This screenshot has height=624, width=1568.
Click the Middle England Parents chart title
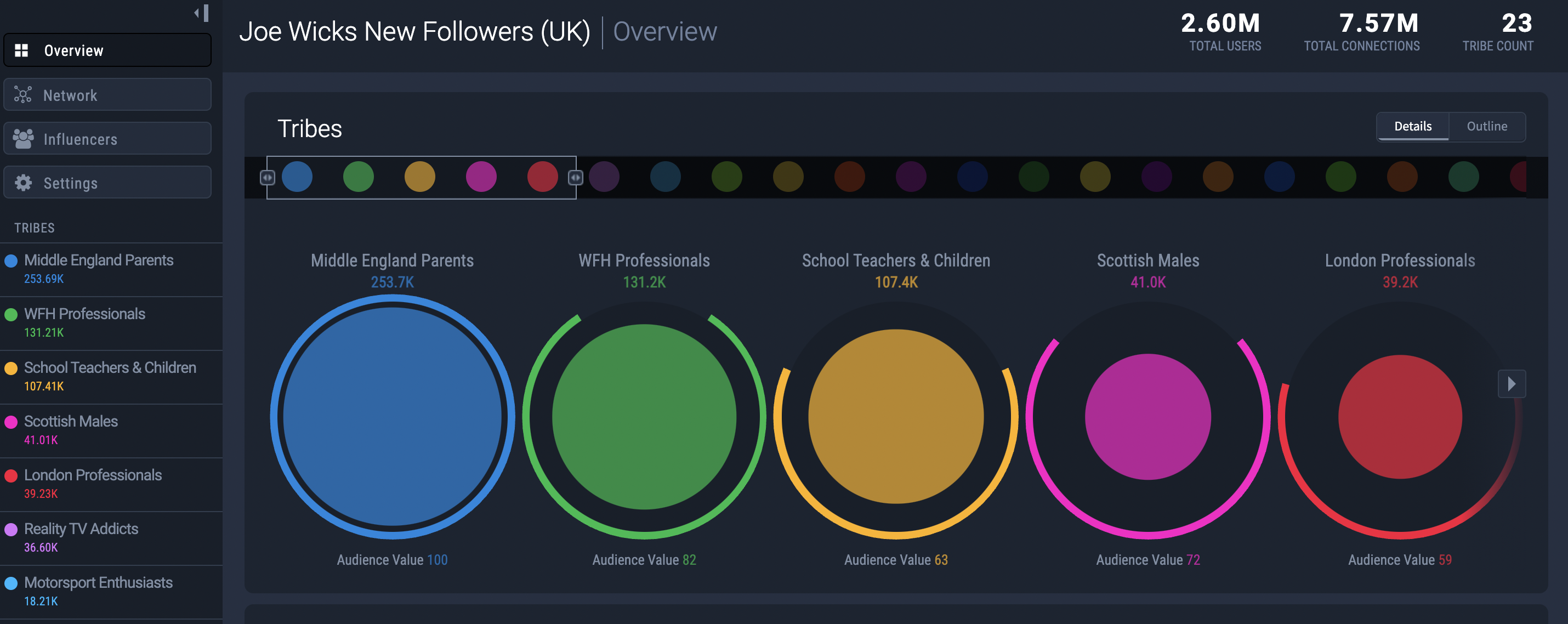pyautogui.click(x=392, y=260)
